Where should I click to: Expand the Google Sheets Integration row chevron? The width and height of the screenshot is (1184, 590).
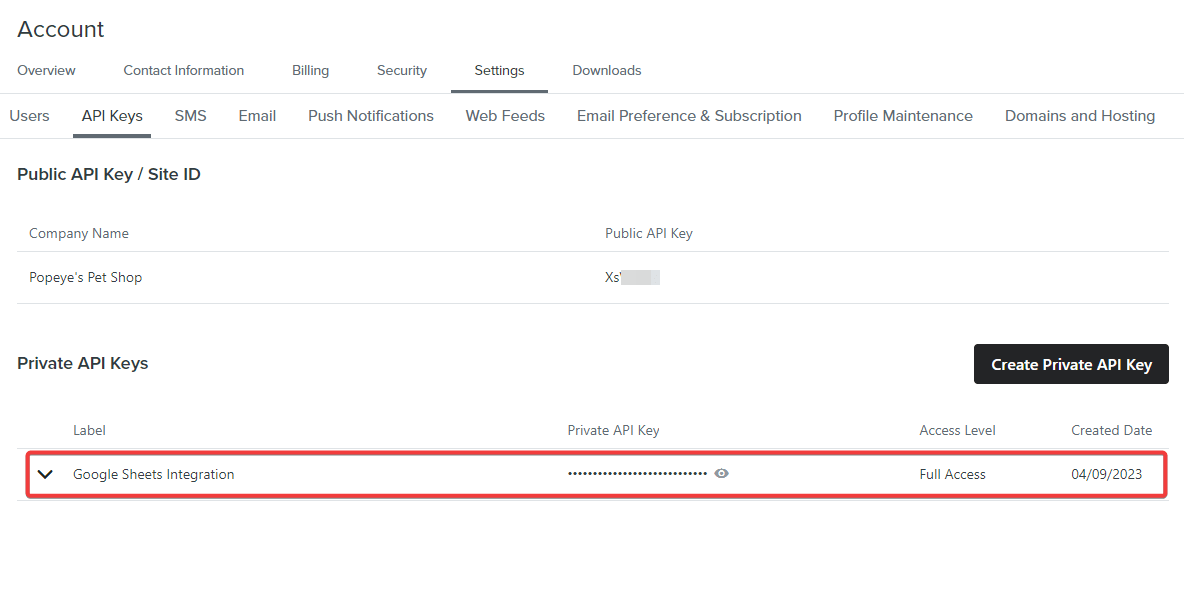tap(45, 474)
